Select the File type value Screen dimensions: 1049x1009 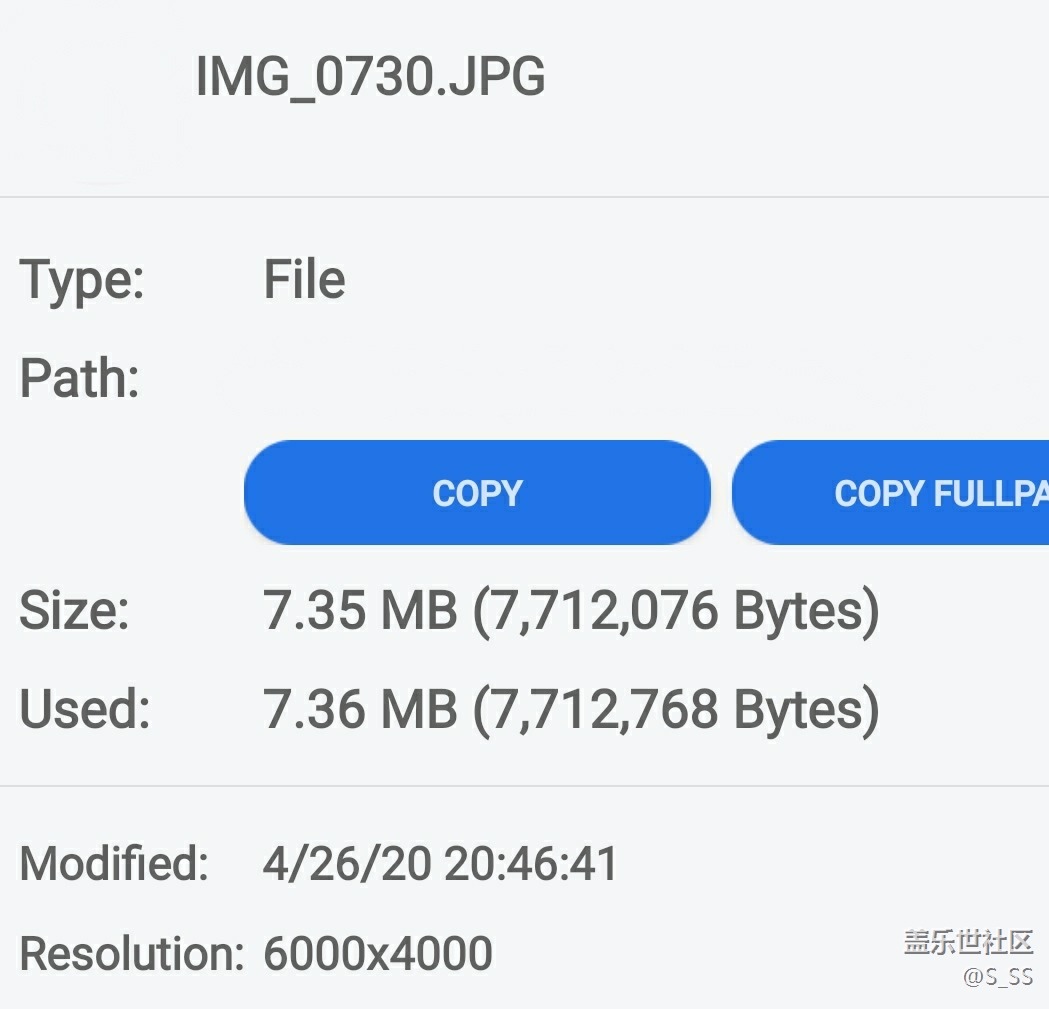pos(304,279)
